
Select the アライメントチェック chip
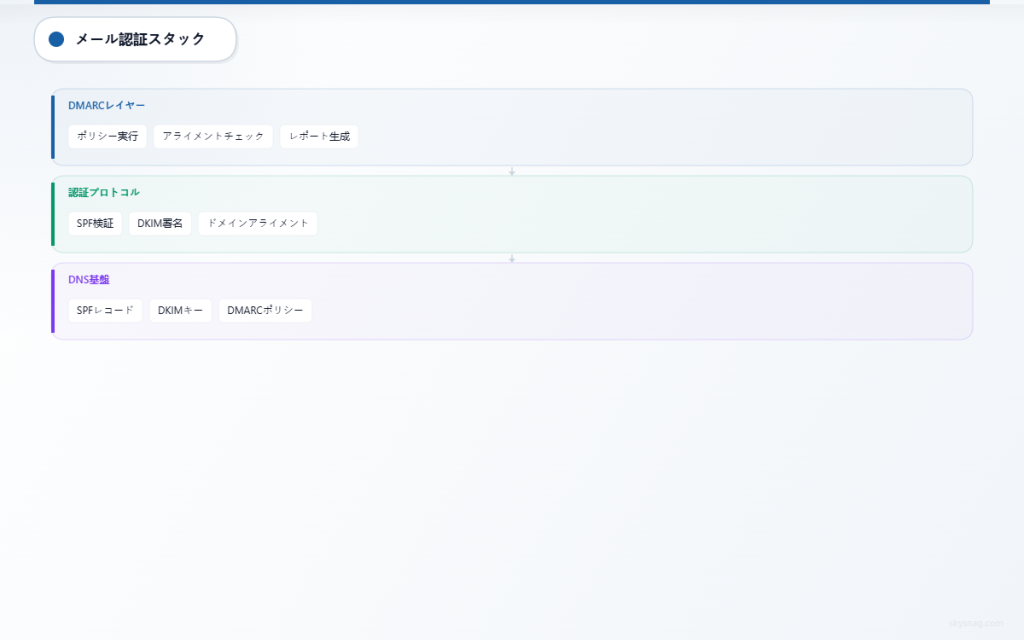point(213,136)
